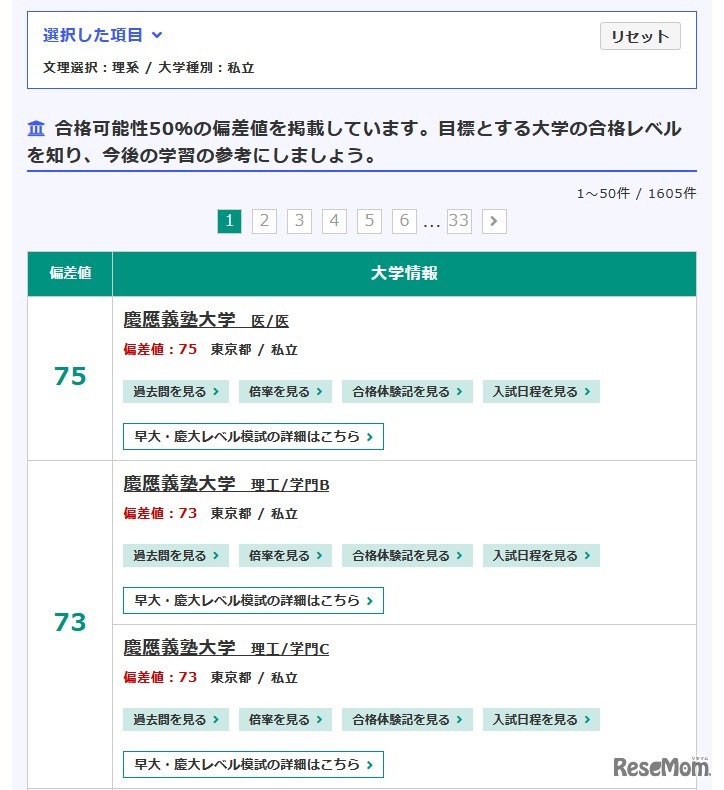The height and width of the screenshot is (790, 724).
Task: Select current page 1 in pagination
Action: pos(229,221)
